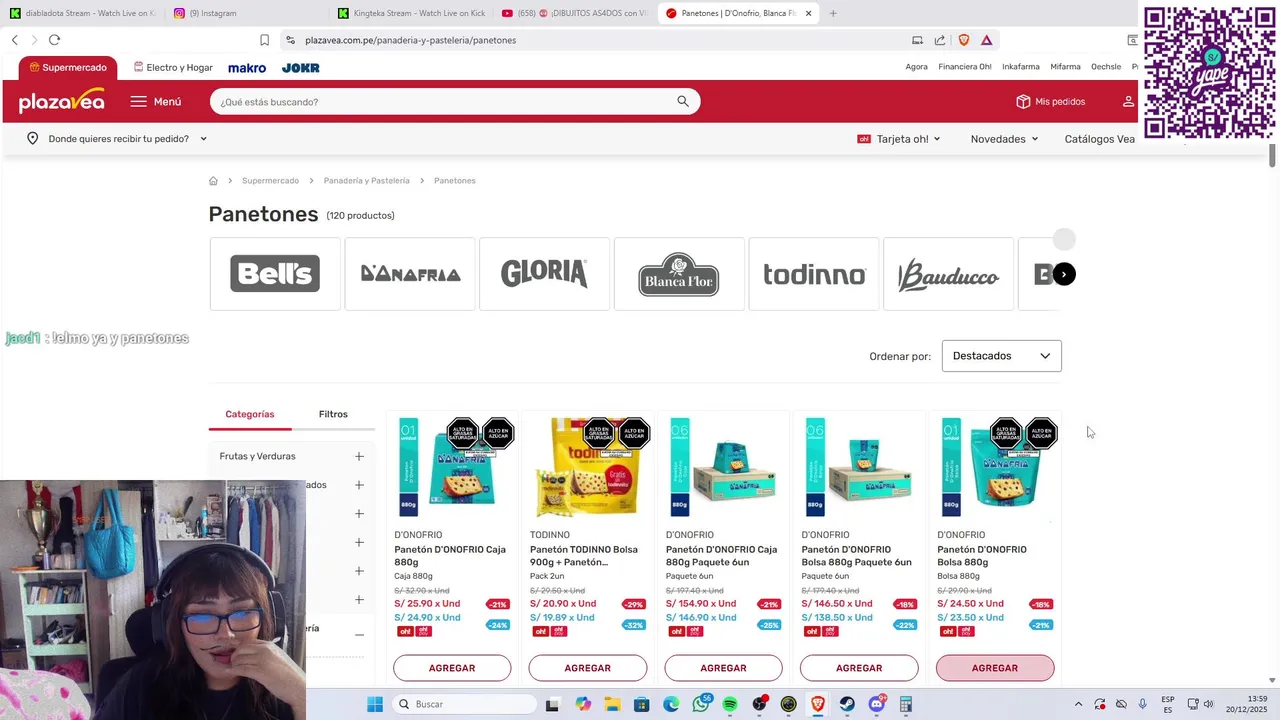Click the Panadería y Pastelería breadcrumb
The image size is (1280, 720).
point(366,181)
